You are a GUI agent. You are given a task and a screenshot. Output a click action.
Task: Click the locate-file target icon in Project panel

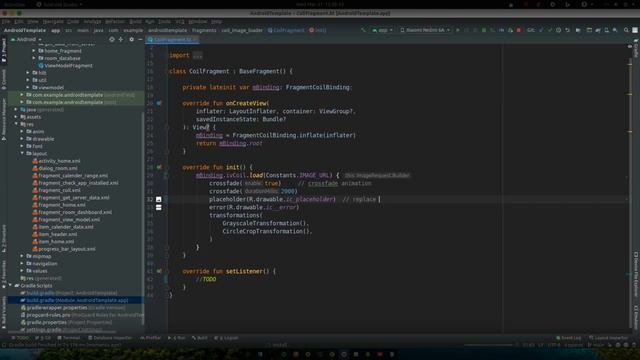pos(111,40)
